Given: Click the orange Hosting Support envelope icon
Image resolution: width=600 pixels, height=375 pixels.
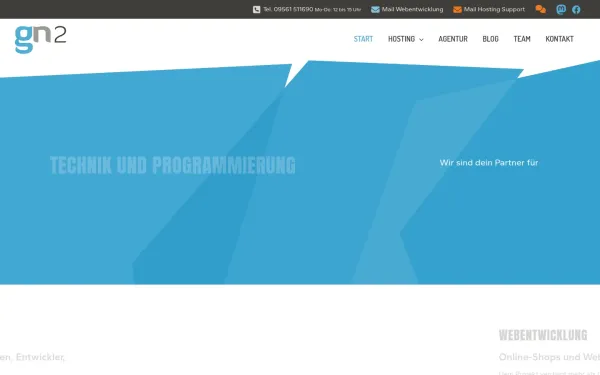Looking at the screenshot, I should [x=457, y=10].
